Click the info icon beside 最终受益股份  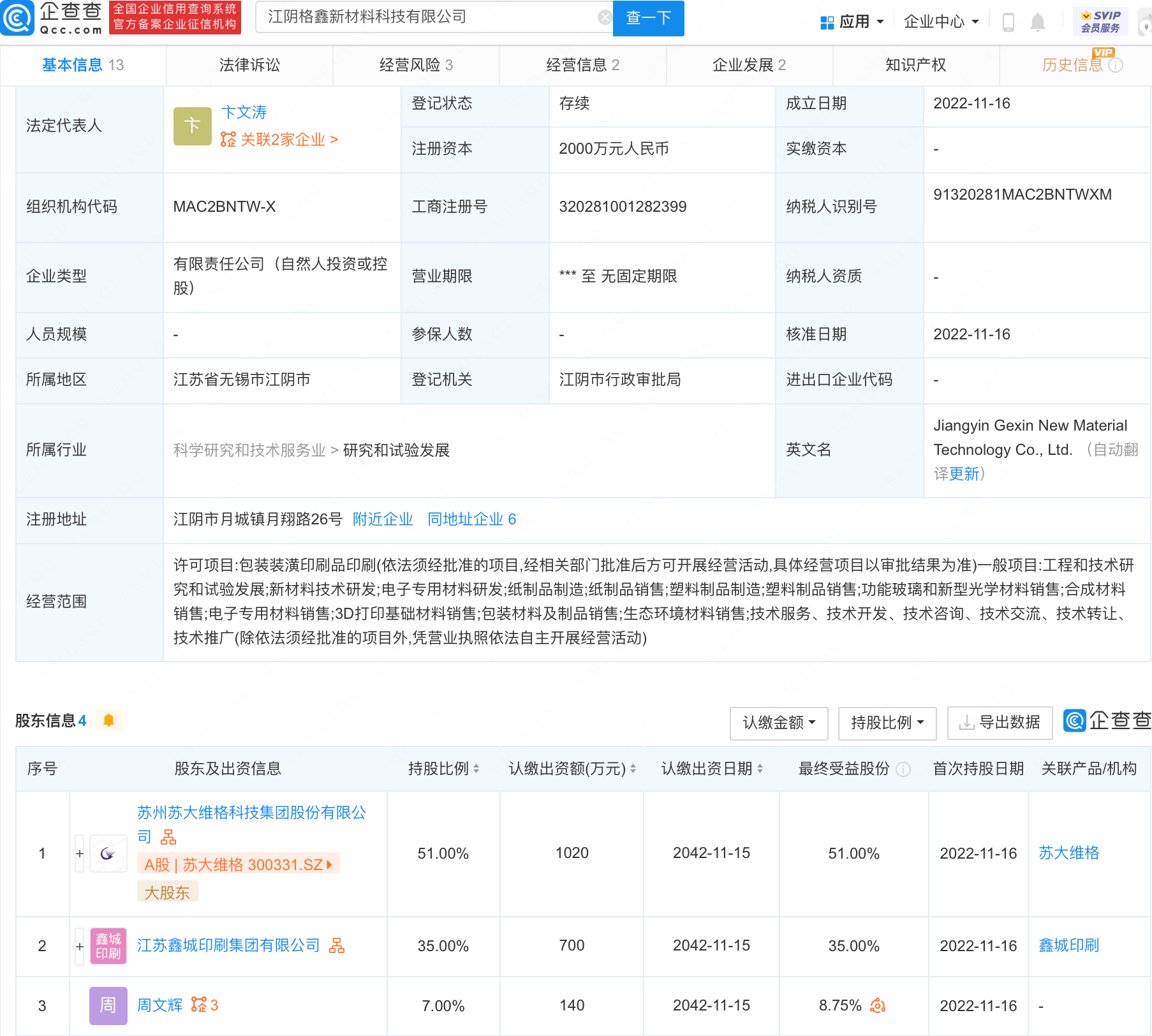click(x=903, y=769)
